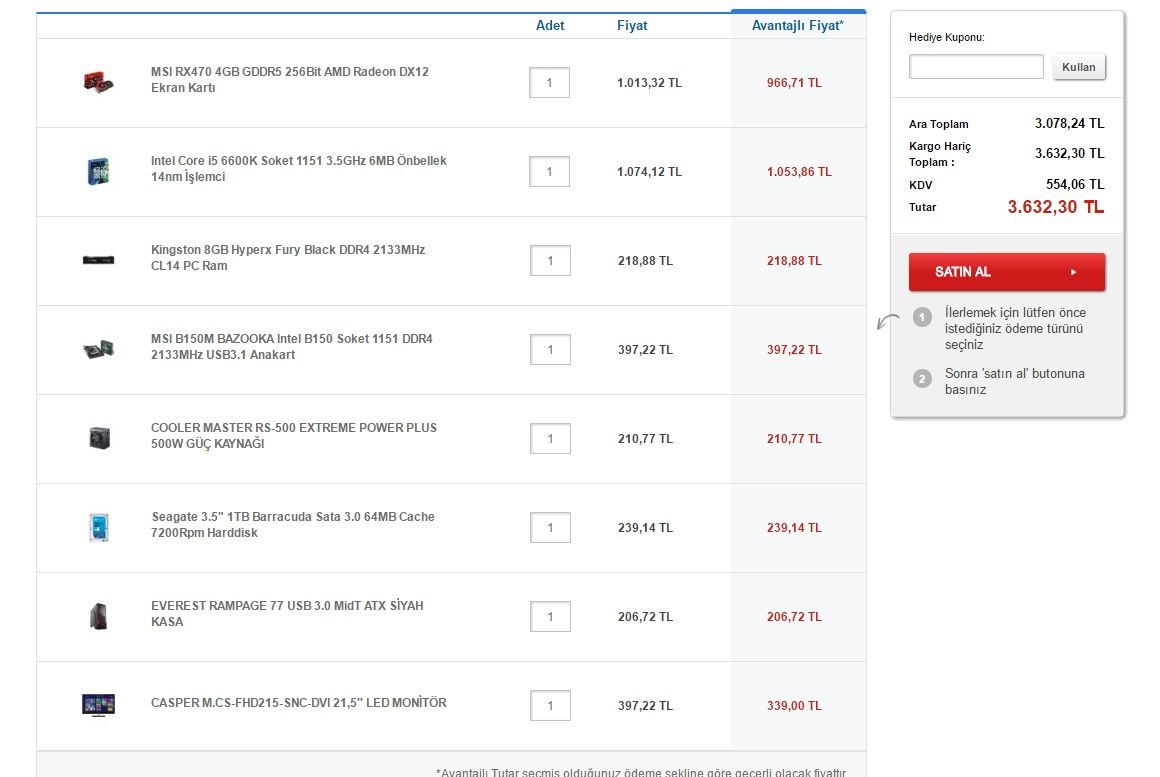Click Fiyat value 397,22 TL for Casper monitor
The image size is (1160, 777).
pyautogui.click(x=645, y=706)
